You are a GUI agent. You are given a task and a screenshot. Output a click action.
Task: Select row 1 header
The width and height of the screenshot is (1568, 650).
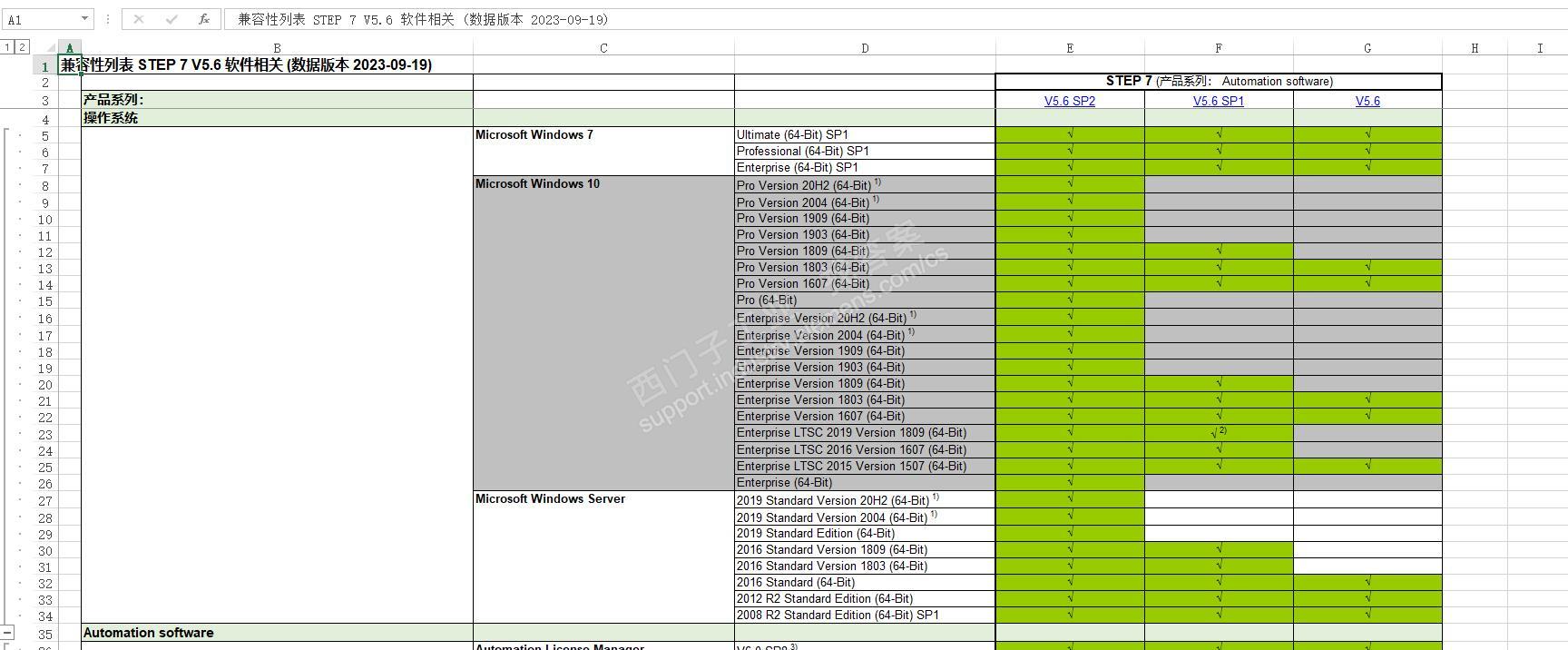point(44,65)
